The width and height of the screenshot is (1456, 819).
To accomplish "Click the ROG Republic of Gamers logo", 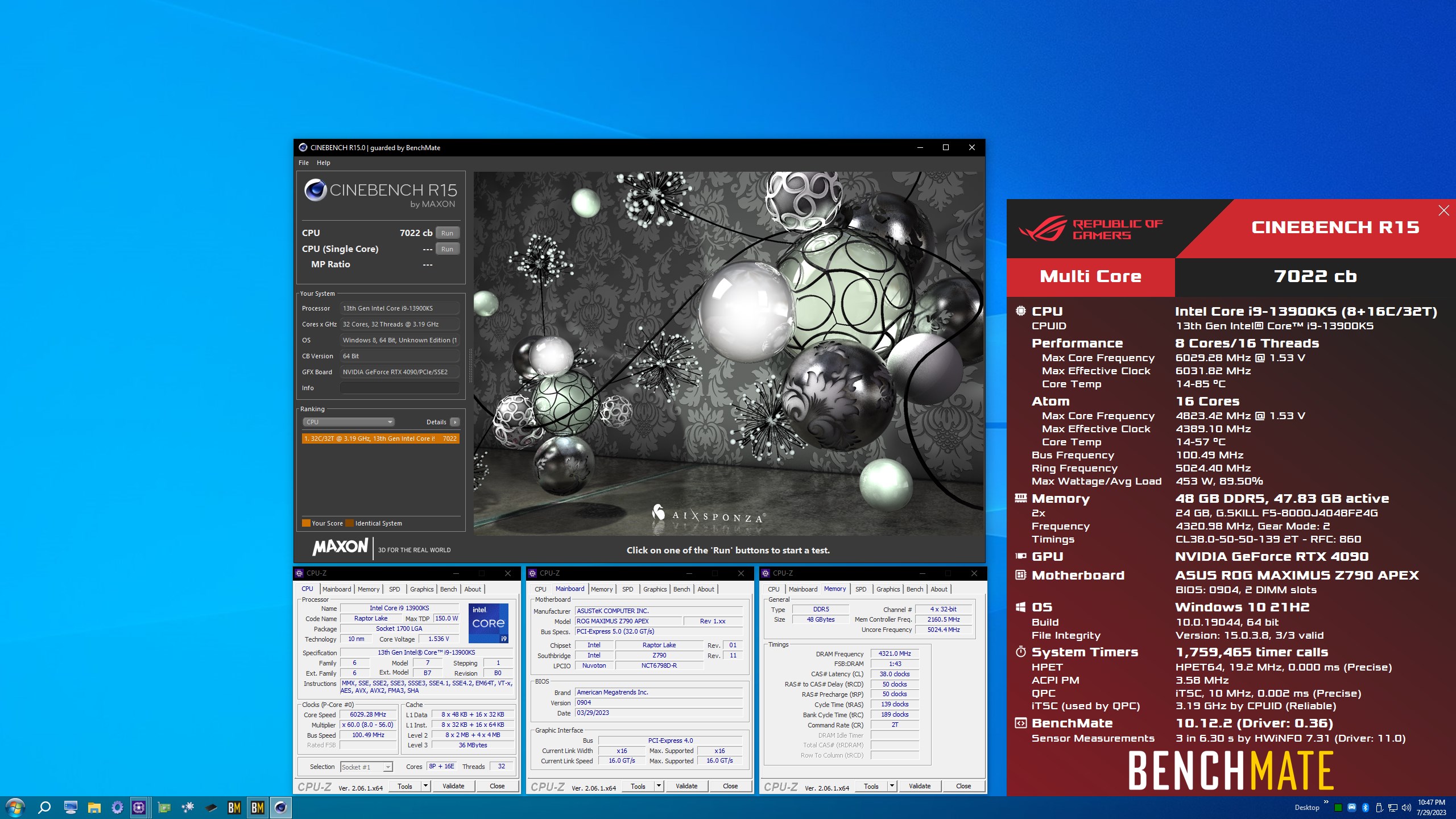I will tap(1090, 229).
